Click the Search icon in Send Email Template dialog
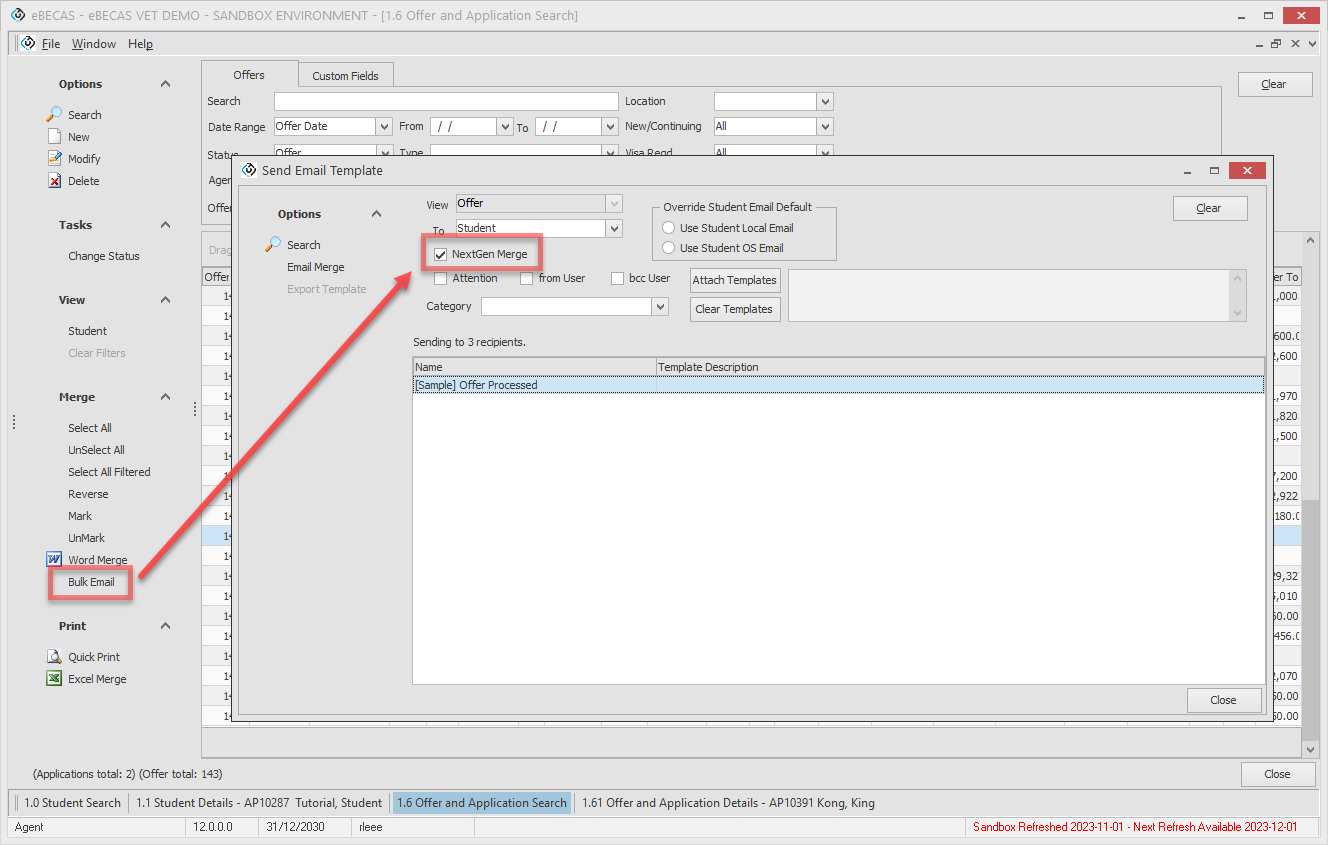Screen dimensions: 1328x845 pyautogui.click(x=273, y=245)
